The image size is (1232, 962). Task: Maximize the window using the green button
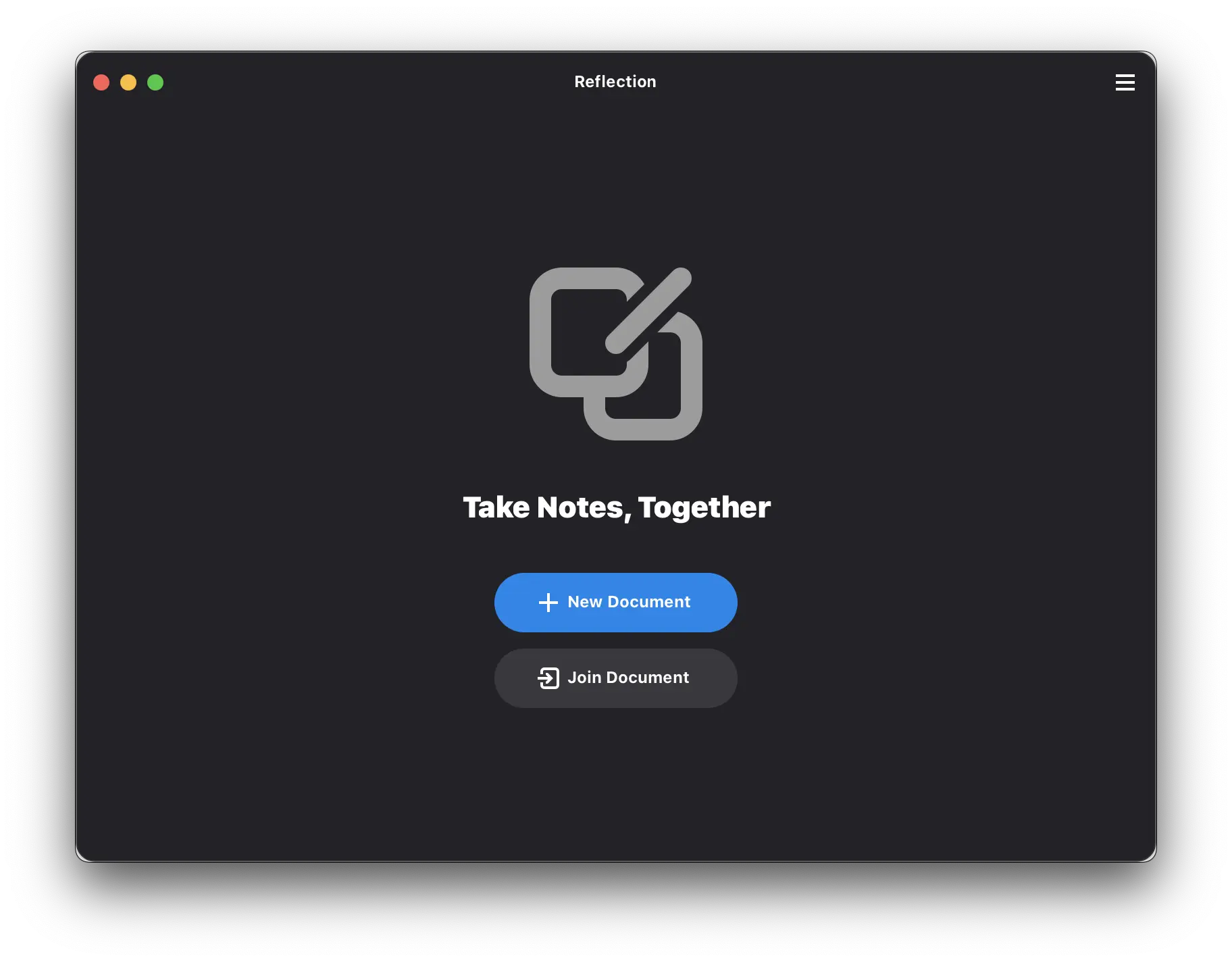point(155,82)
